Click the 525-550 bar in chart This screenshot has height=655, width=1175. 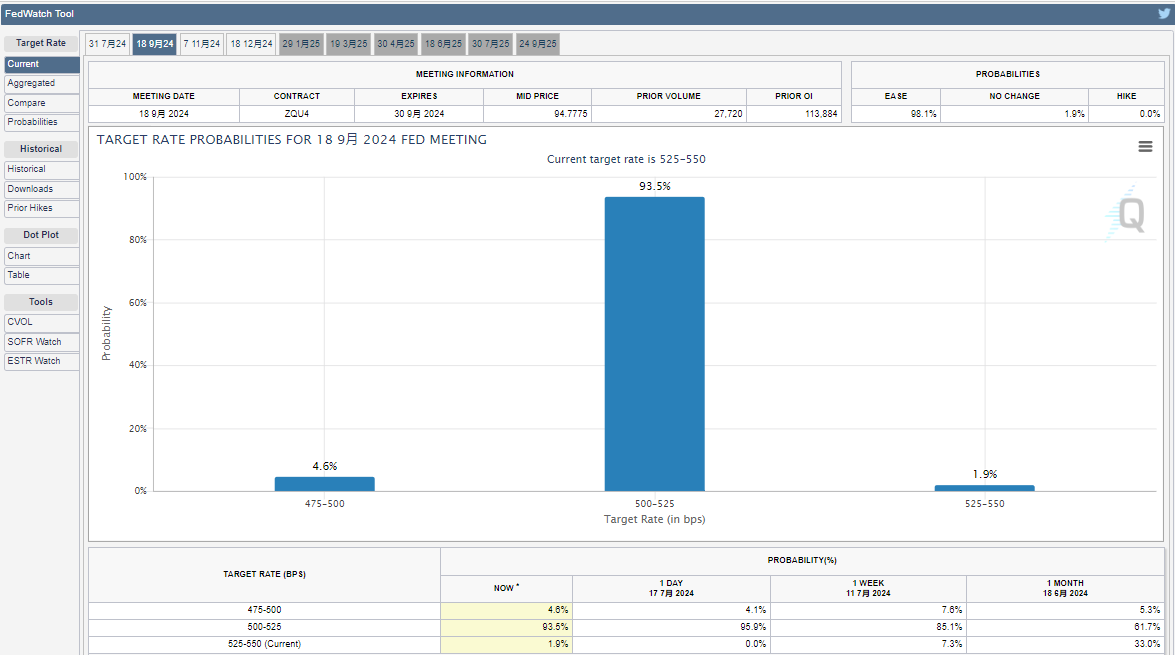pyautogui.click(x=985, y=488)
